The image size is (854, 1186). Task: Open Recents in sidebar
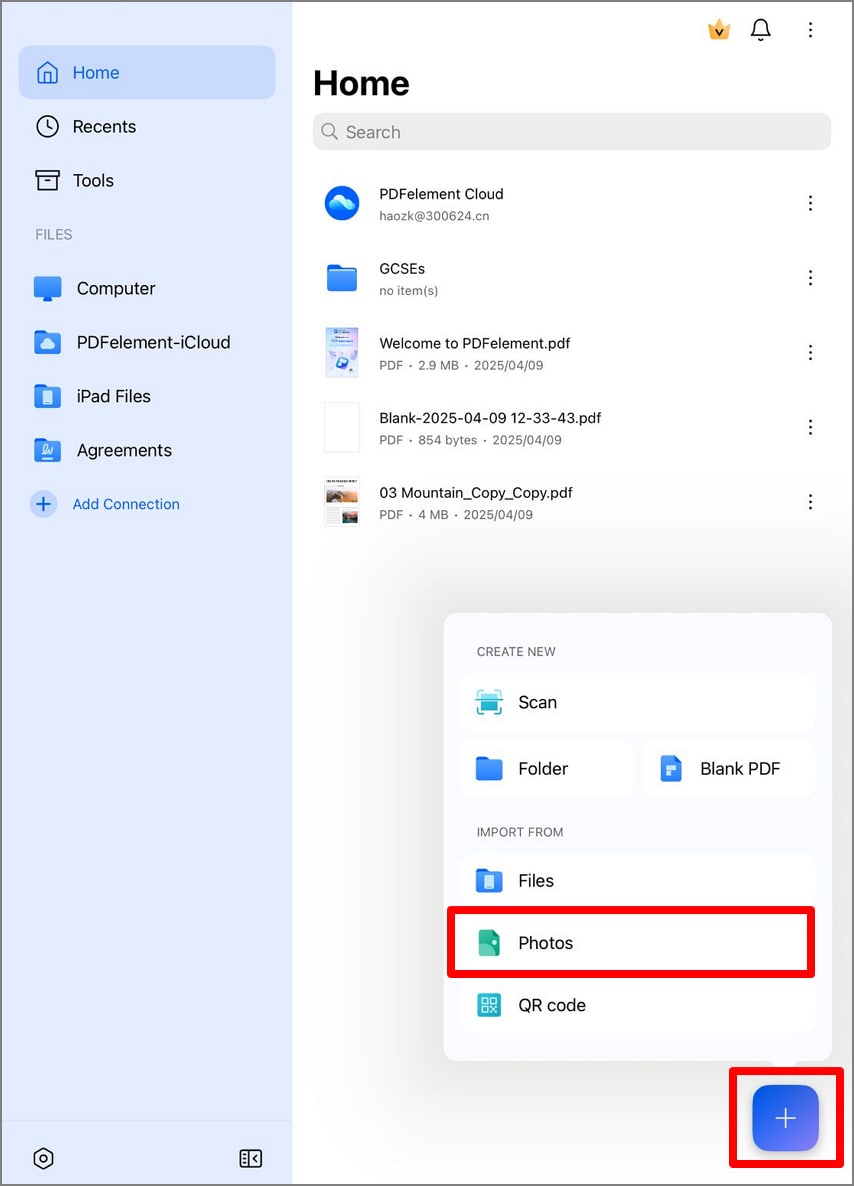147,126
